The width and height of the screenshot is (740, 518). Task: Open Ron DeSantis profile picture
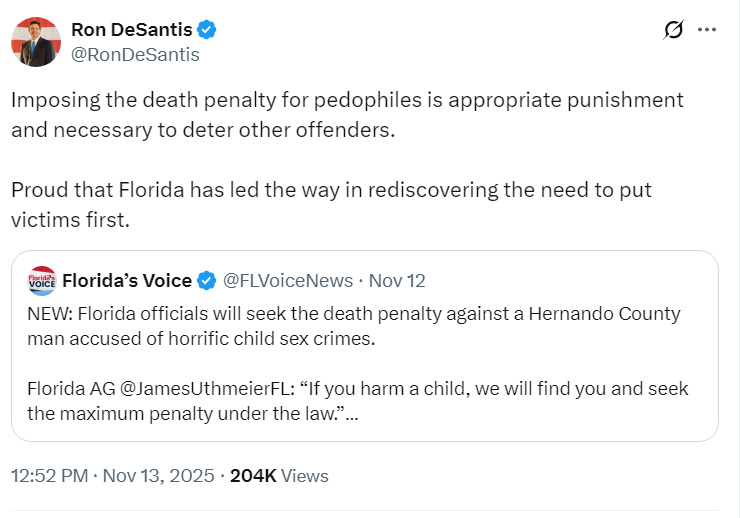pyautogui.click(x=35, y=42)
